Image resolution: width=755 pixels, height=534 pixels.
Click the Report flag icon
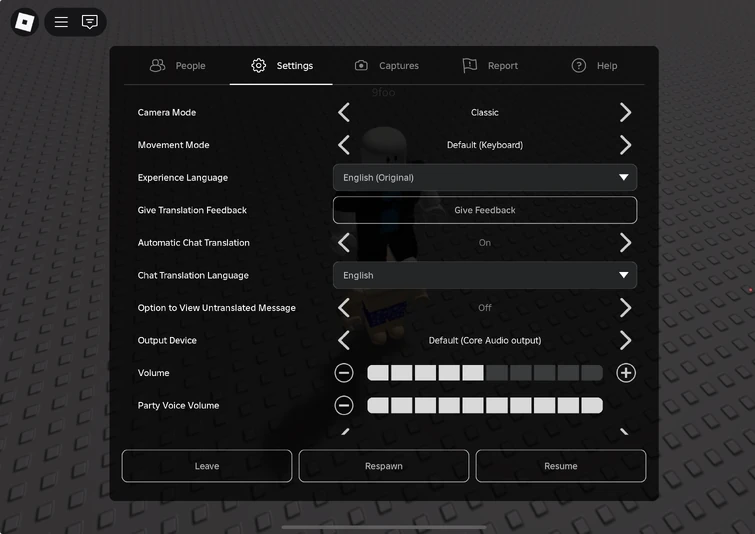click(x=469, y=65)
